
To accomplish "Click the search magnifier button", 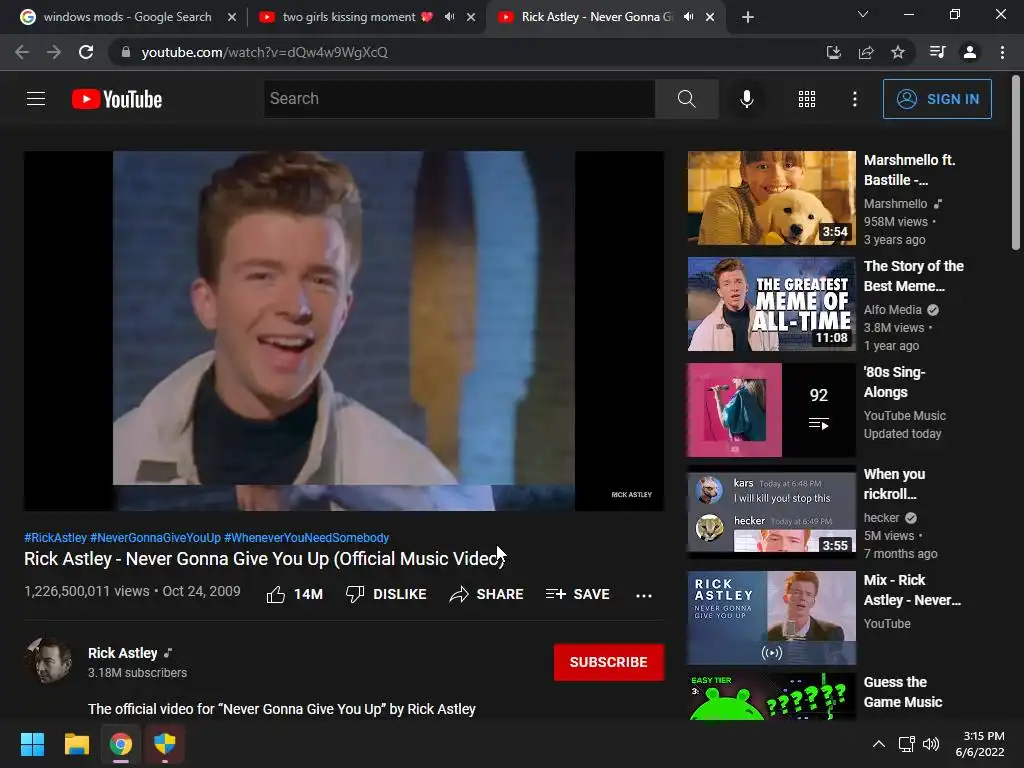I will point(686,99).
